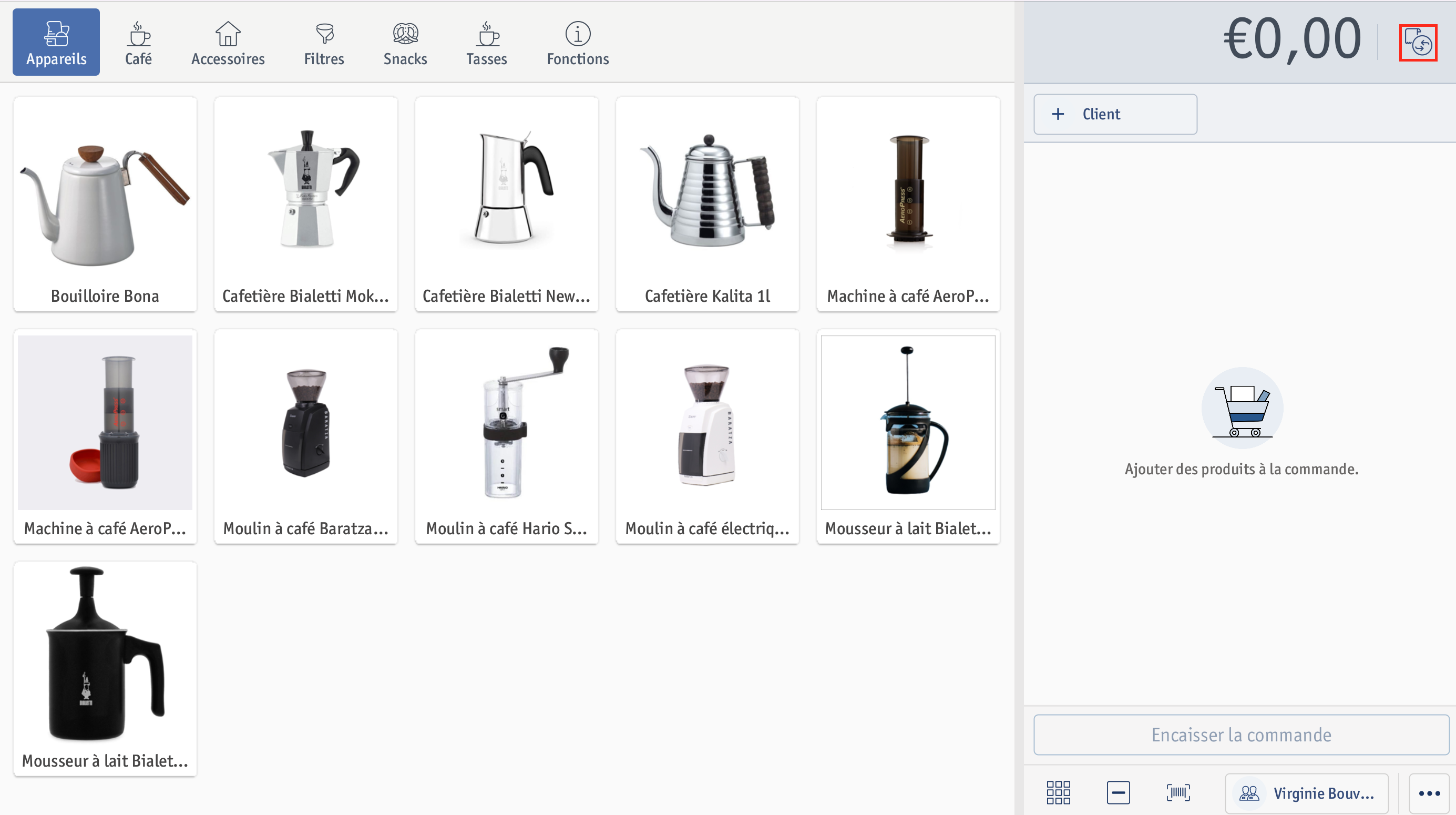The height and width of the screenshot is (815, 1456).
Task: Add Cafetière Bialetti New... product
Action: (506, 204)
